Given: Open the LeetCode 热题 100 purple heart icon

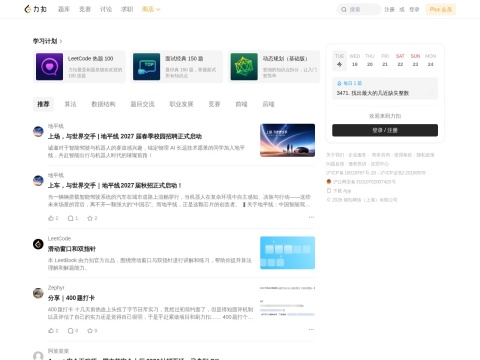Looking at the screenshot, I should [49, 67].
